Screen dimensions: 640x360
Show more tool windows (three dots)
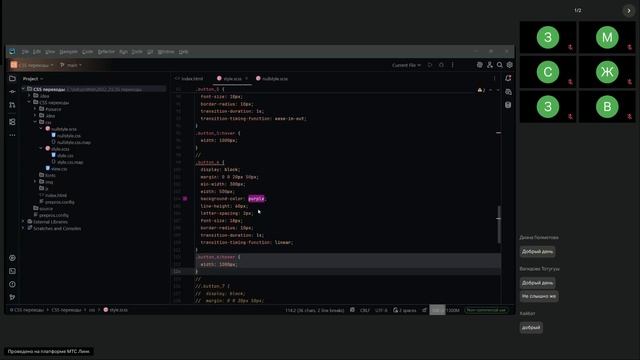[12, 135]
